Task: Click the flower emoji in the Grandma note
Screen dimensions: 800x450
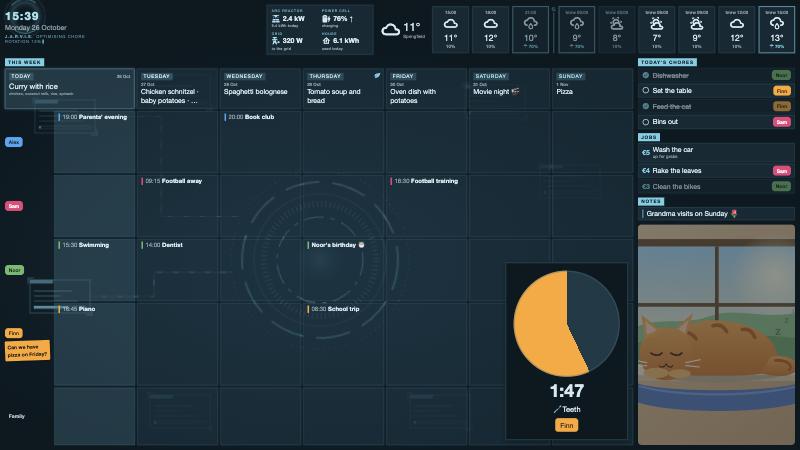Action: click(734, 214)
